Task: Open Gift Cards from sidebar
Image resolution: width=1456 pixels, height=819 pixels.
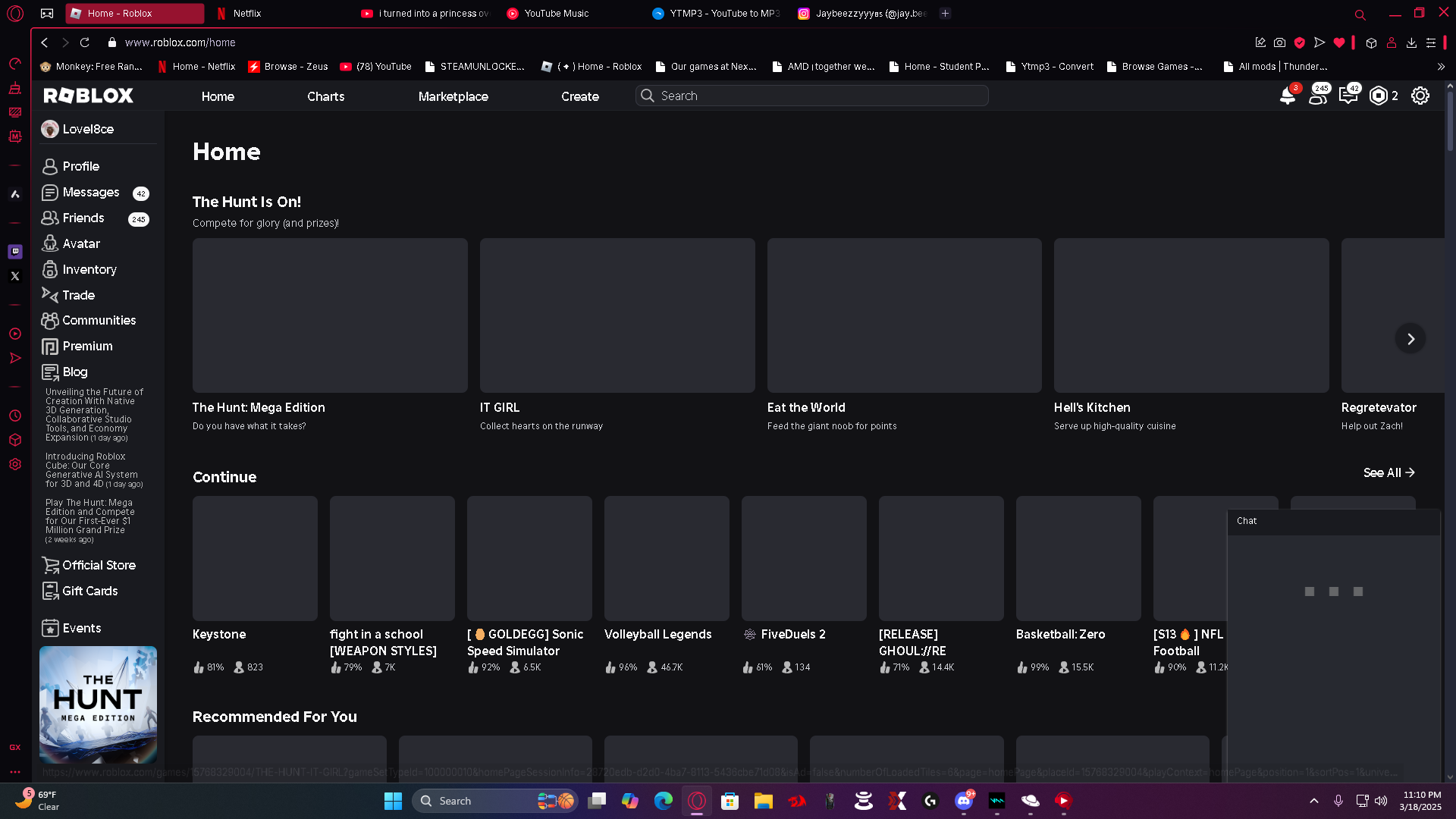Action: pos(80,591)
